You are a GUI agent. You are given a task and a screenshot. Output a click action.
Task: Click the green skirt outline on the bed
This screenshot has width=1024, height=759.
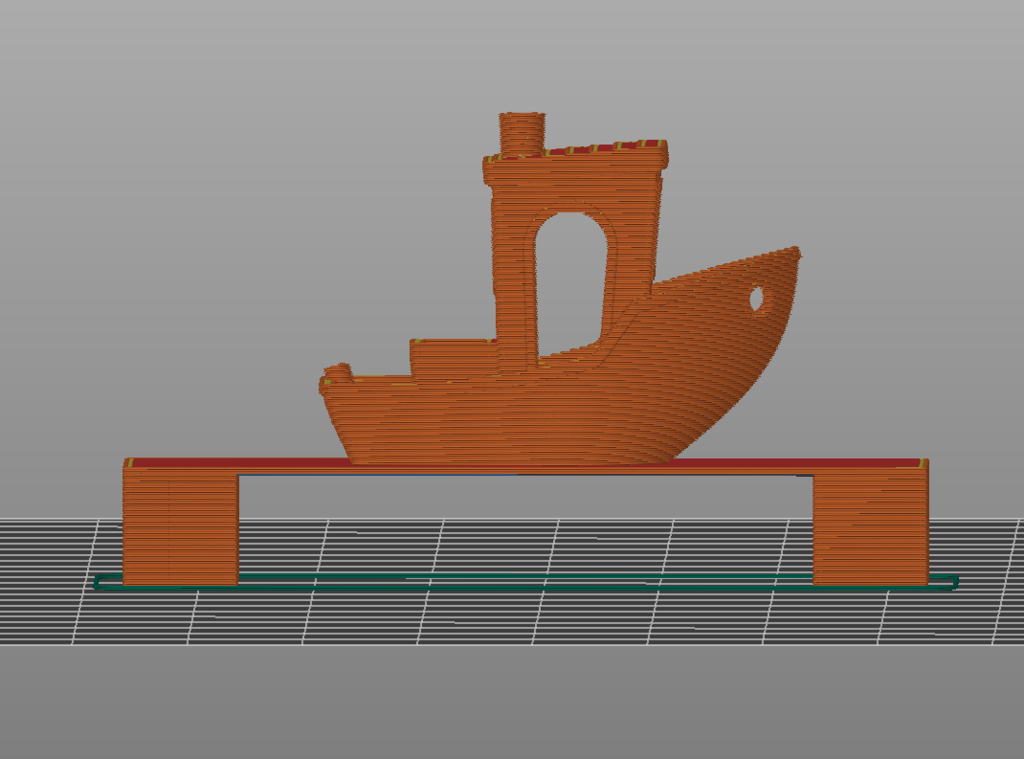pyautogui.click(x=526, y=583)
